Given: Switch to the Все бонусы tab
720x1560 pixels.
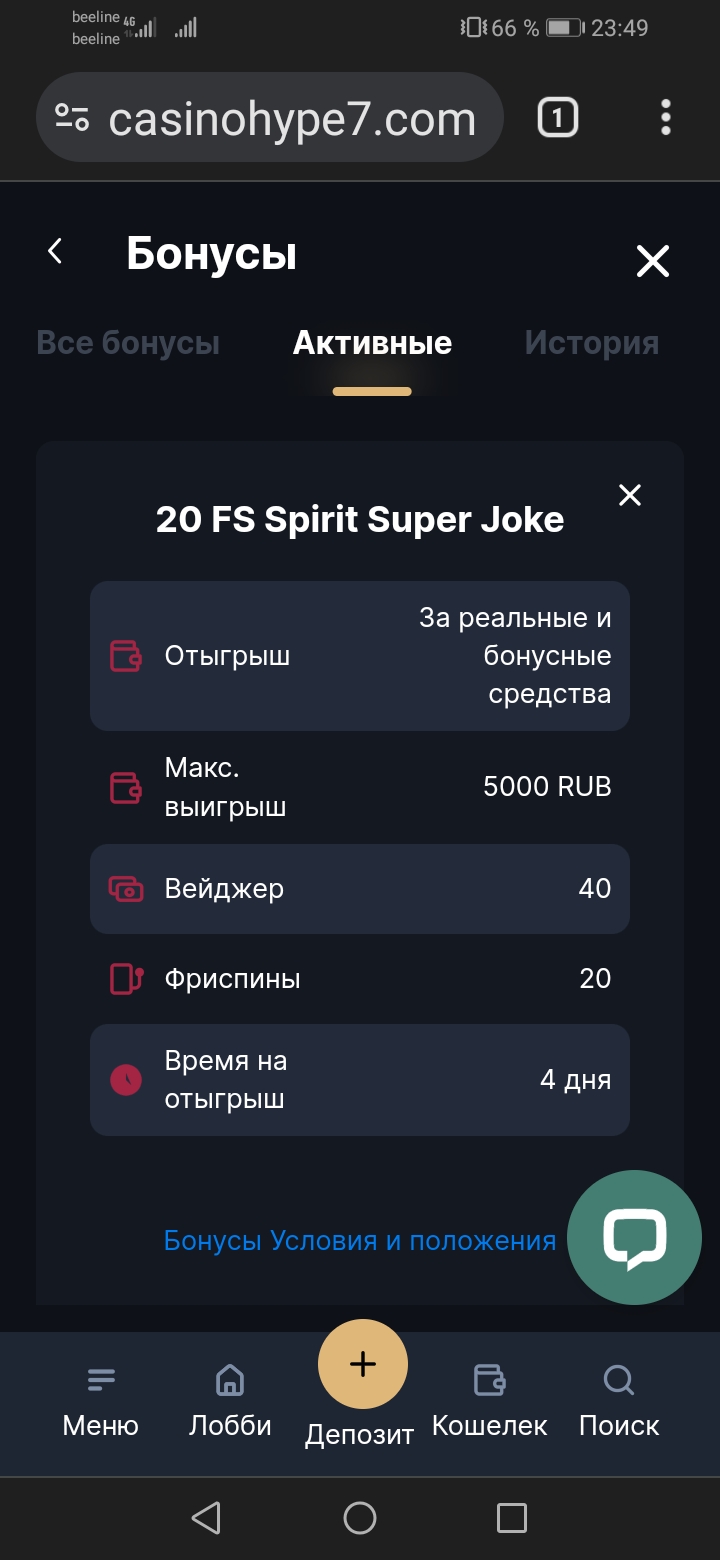Looking at the screenshot, I should tap(128, 343).
